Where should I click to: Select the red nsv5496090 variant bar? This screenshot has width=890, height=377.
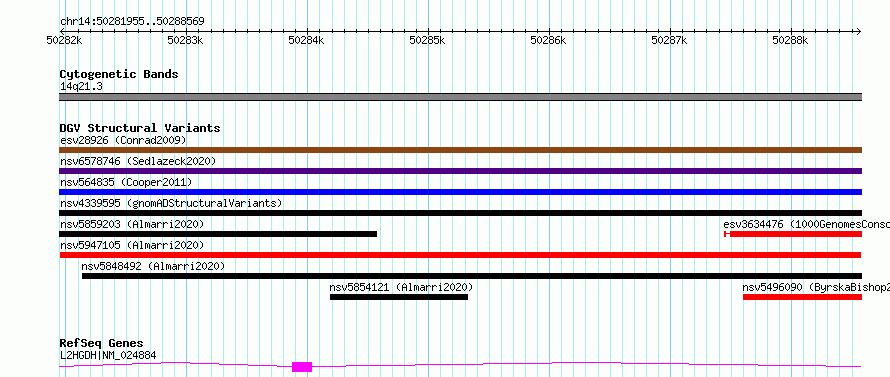(x=803, y=297)
